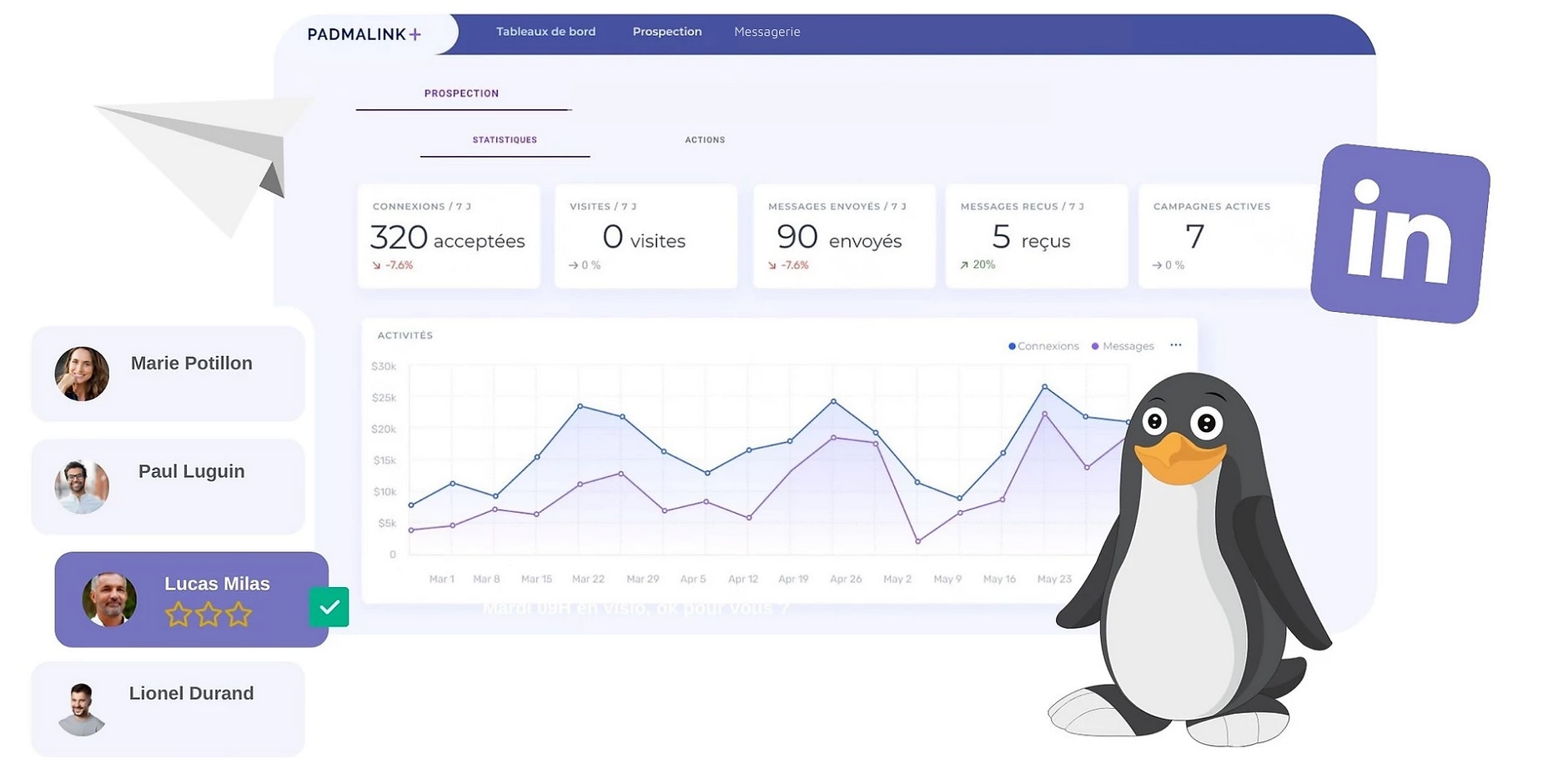This screenshot has height=784, width=1568.
Task: Click first rating star for Lucas Milas
Action: point(178,615)
